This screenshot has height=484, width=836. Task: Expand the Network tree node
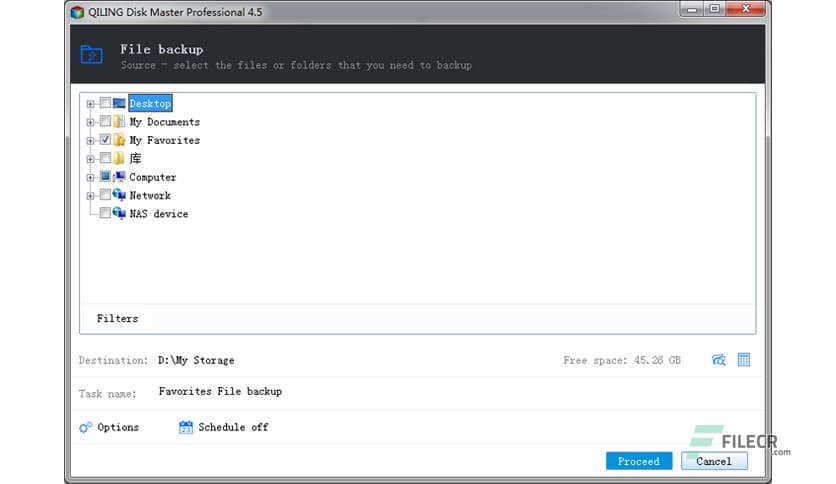[90, 196]
